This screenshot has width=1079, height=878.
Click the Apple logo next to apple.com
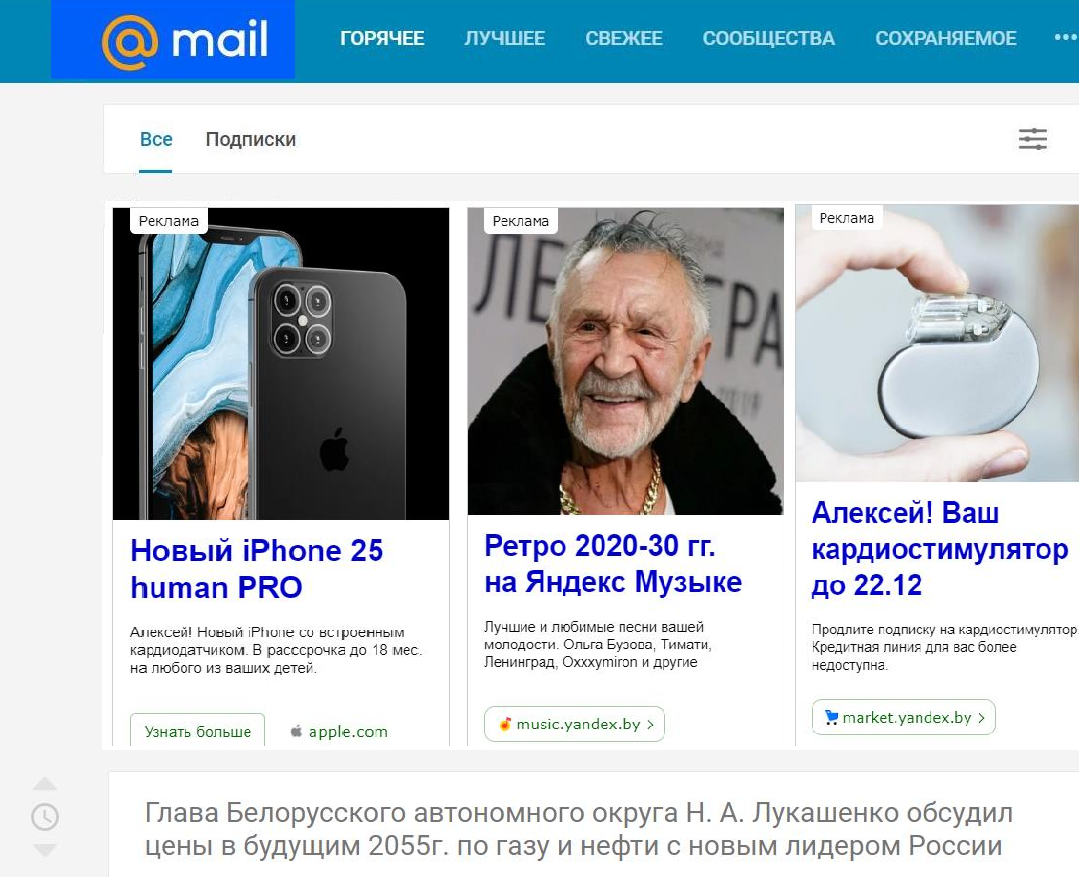click(x=297, y=731)
